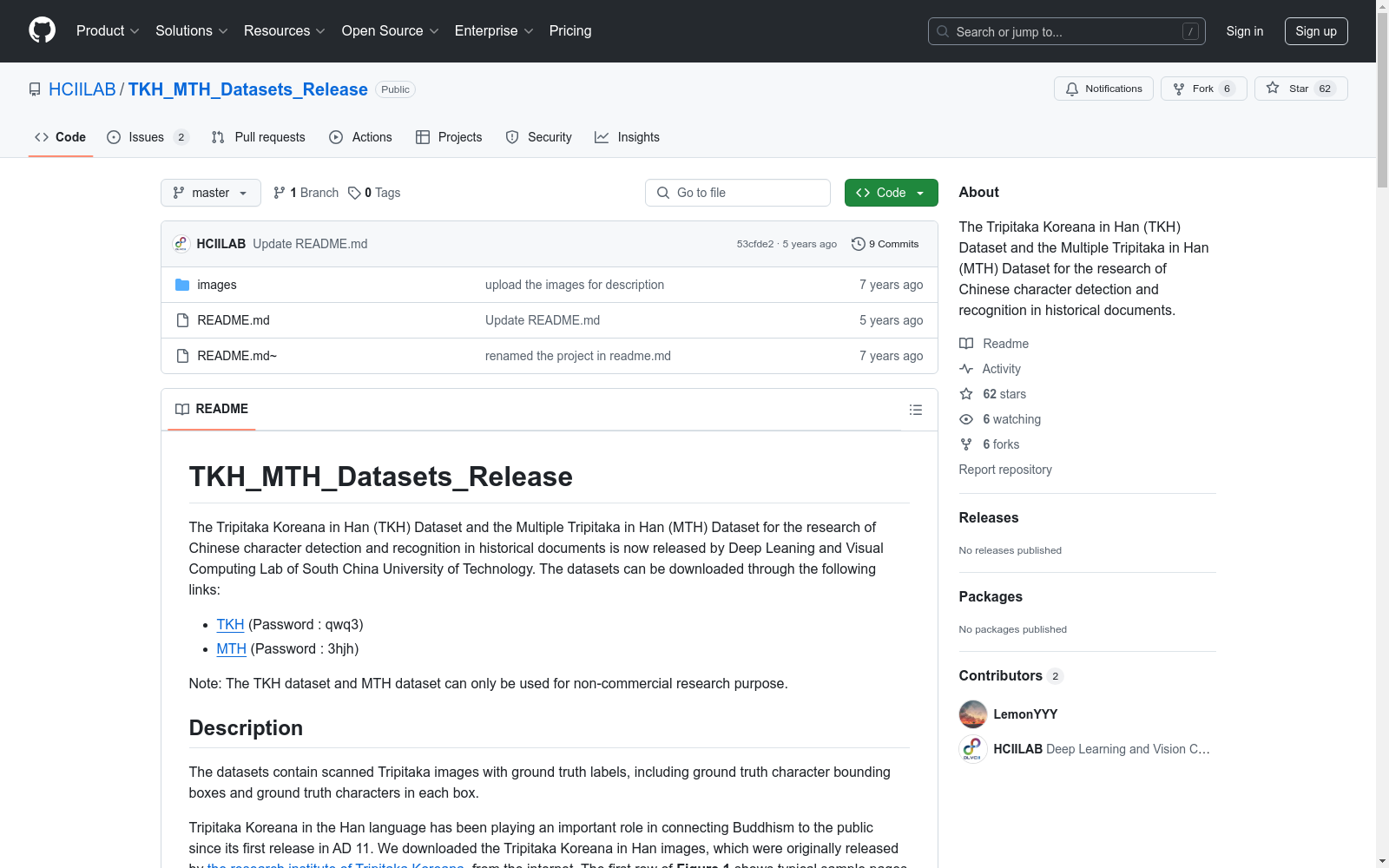
Task: Open the TKH_MTH_Datasets_Release repository title link
Action: [248, 89]
